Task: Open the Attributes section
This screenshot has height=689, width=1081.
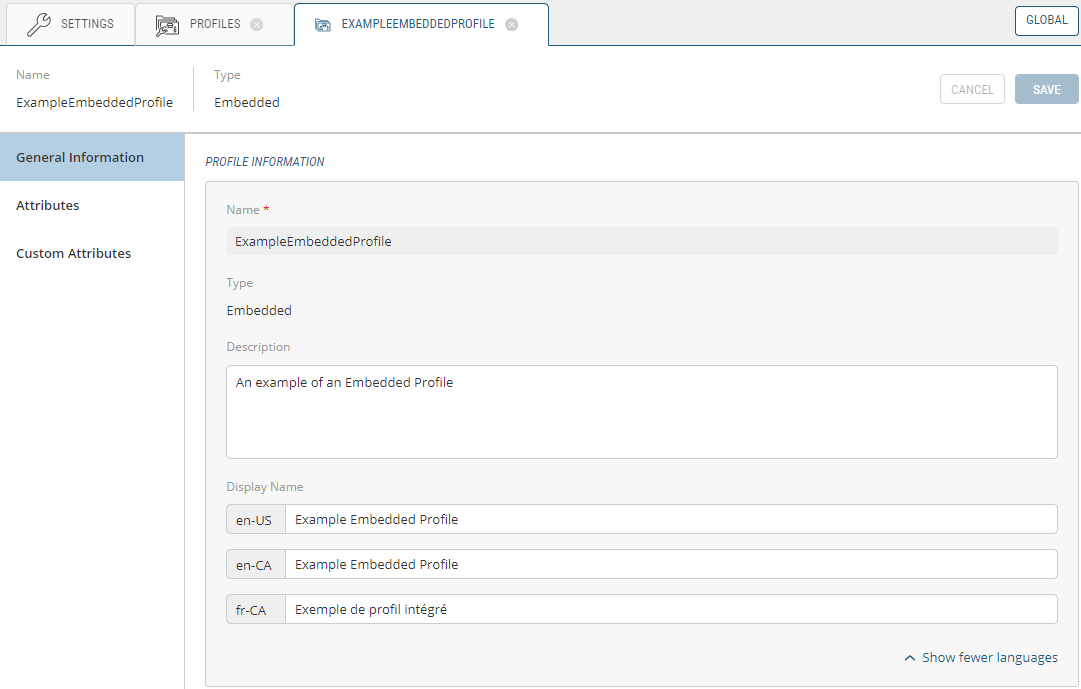Action: [x=48, y=206]
